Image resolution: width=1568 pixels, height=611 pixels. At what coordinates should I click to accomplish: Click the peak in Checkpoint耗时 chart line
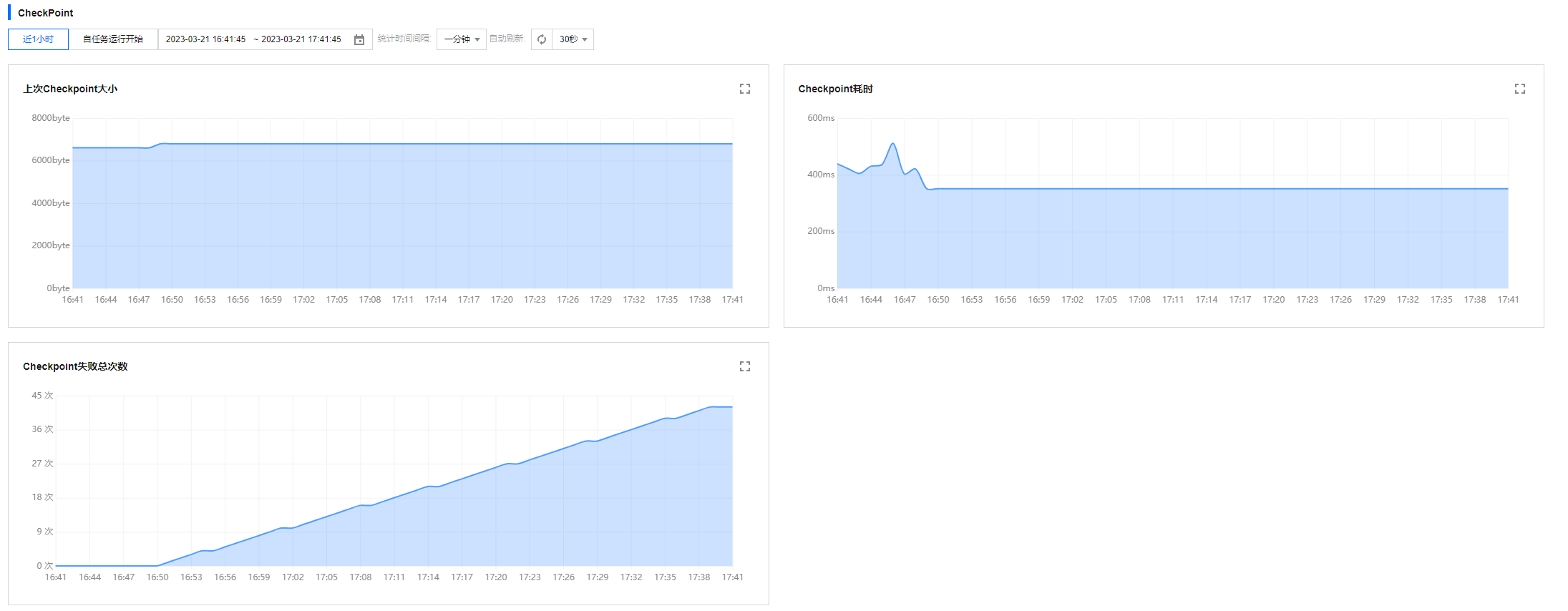pyautogui.click(x=892, y=144)
